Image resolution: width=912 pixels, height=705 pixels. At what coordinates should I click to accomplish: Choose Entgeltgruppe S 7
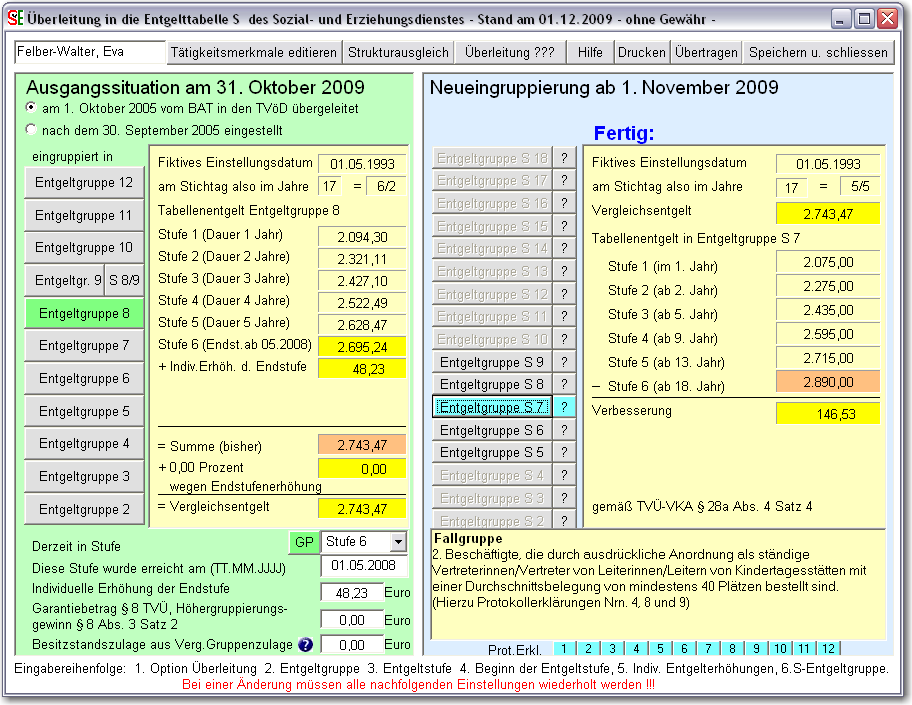click(x=491, y=407)
